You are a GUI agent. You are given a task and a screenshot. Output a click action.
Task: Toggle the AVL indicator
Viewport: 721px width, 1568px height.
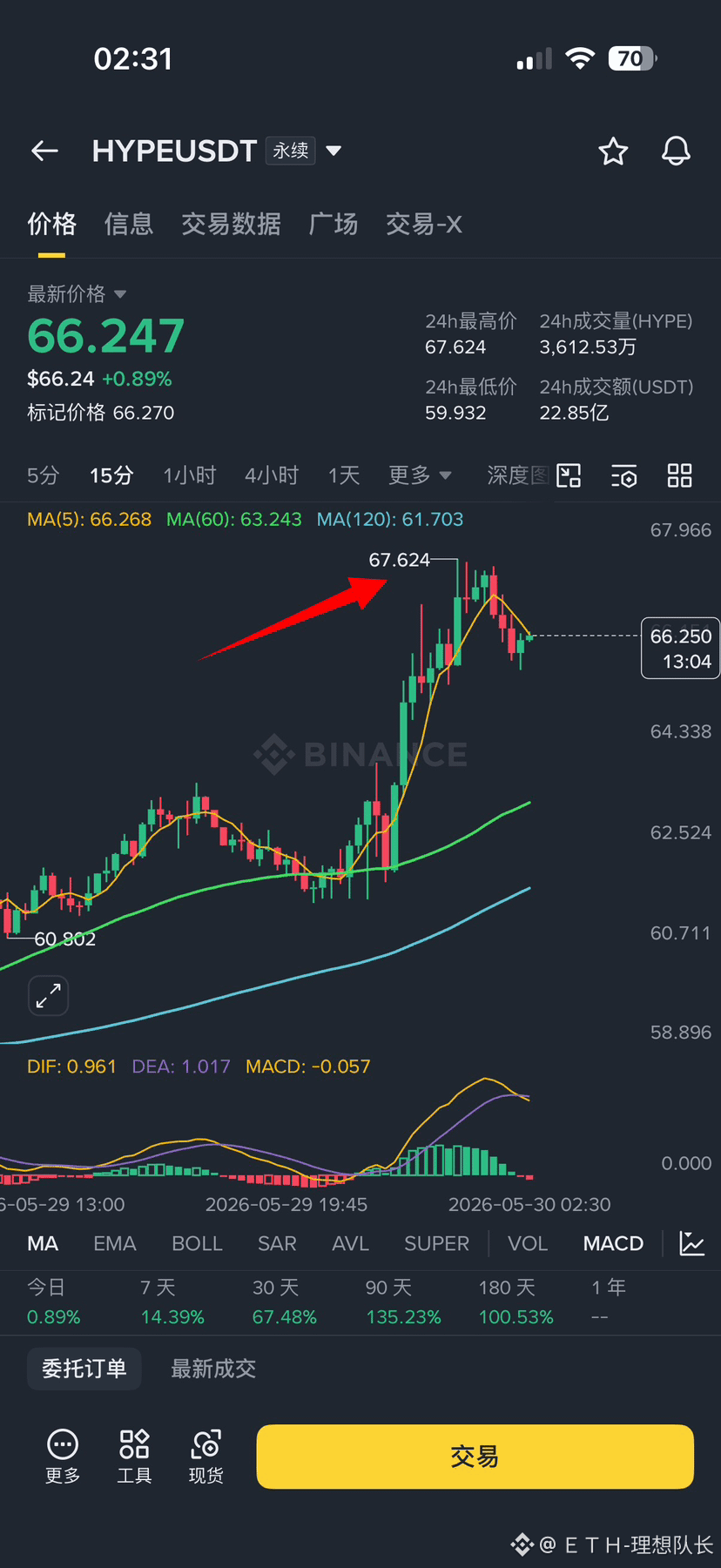tap(350, 1243)
